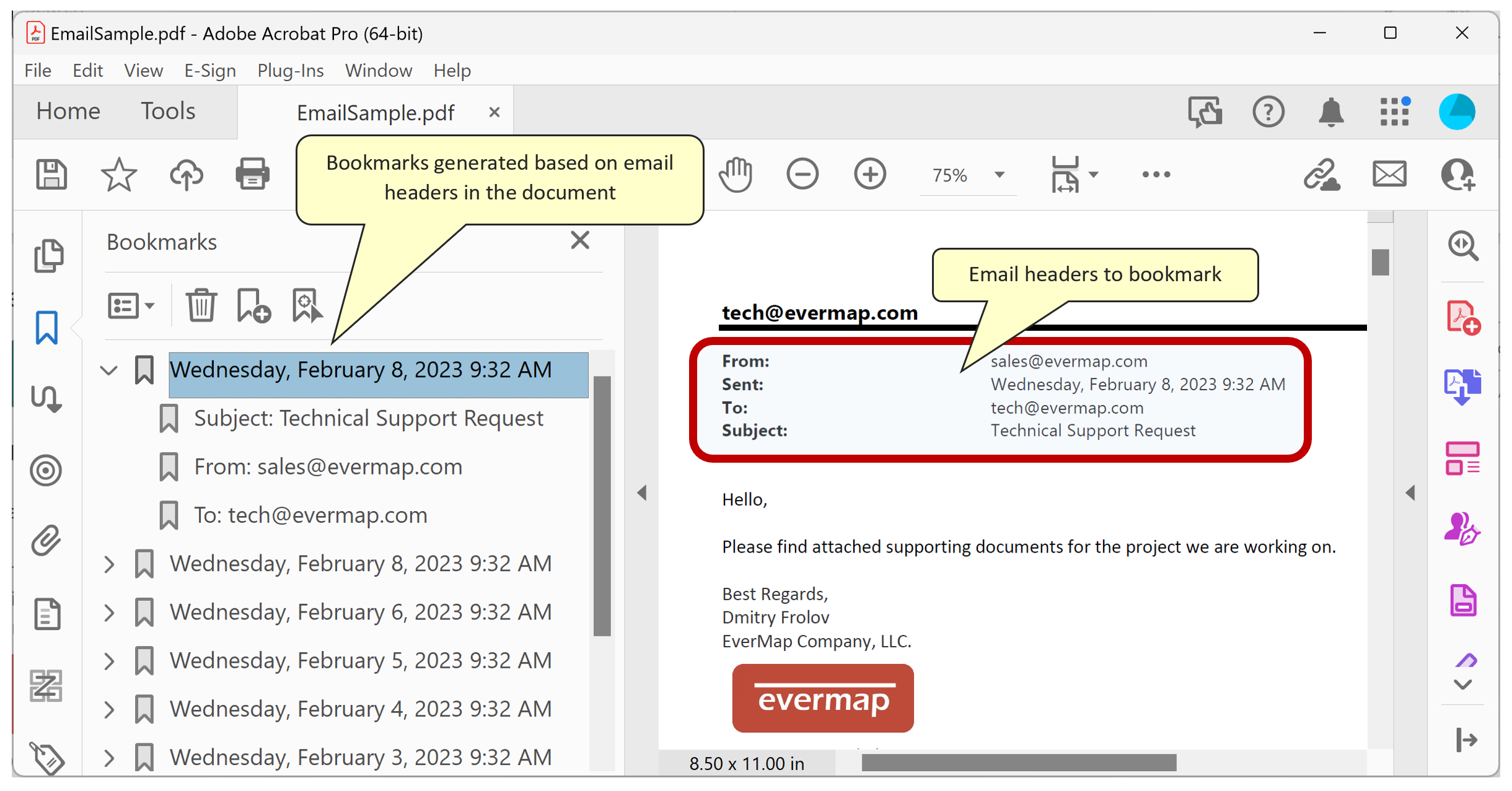Open notifications bell

tap(1330, 113)
